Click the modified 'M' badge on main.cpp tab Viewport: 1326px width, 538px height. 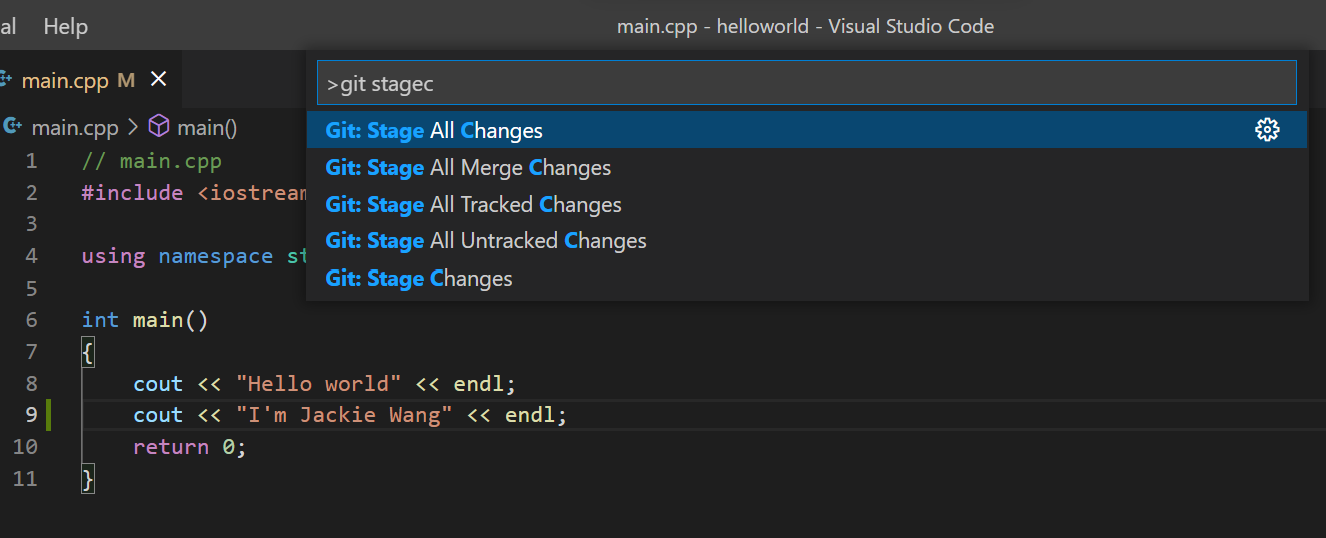(x=126, y=81)
